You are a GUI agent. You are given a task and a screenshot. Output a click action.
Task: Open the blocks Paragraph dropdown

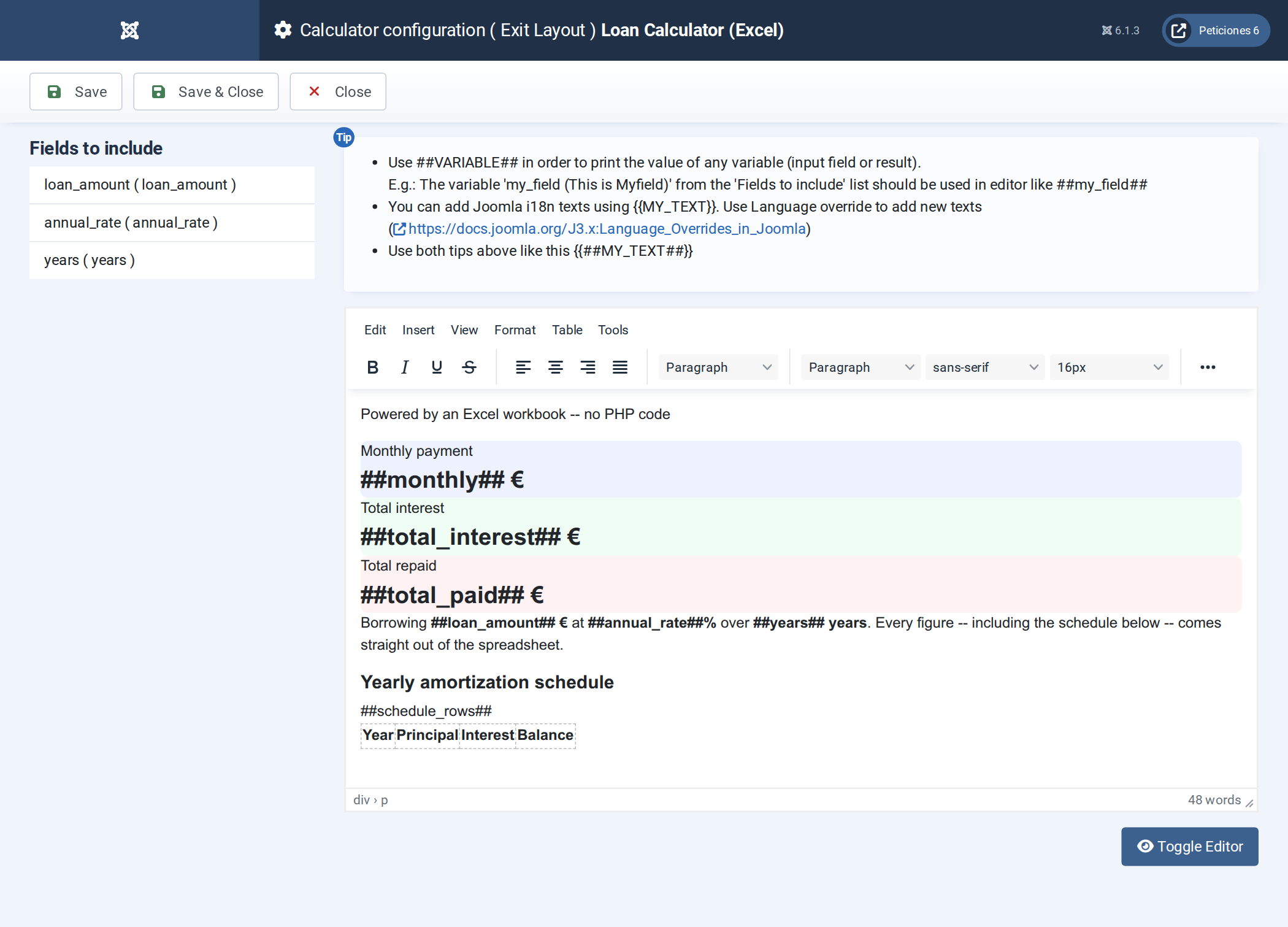718,367
